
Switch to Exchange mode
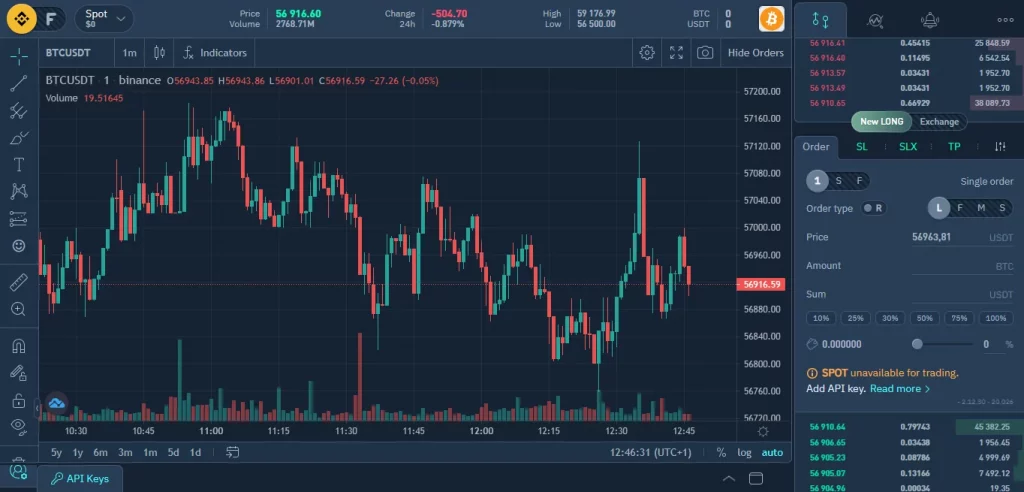tap(939, 122)
